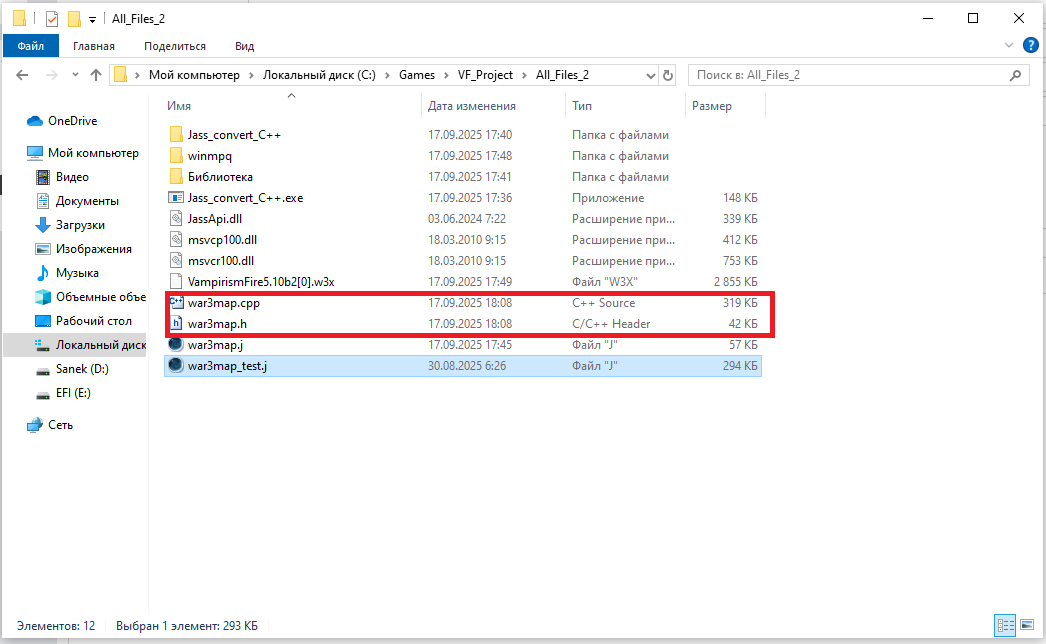
Task: Select the msvcp100.dll file icon
Action: [x=175, y=240]
